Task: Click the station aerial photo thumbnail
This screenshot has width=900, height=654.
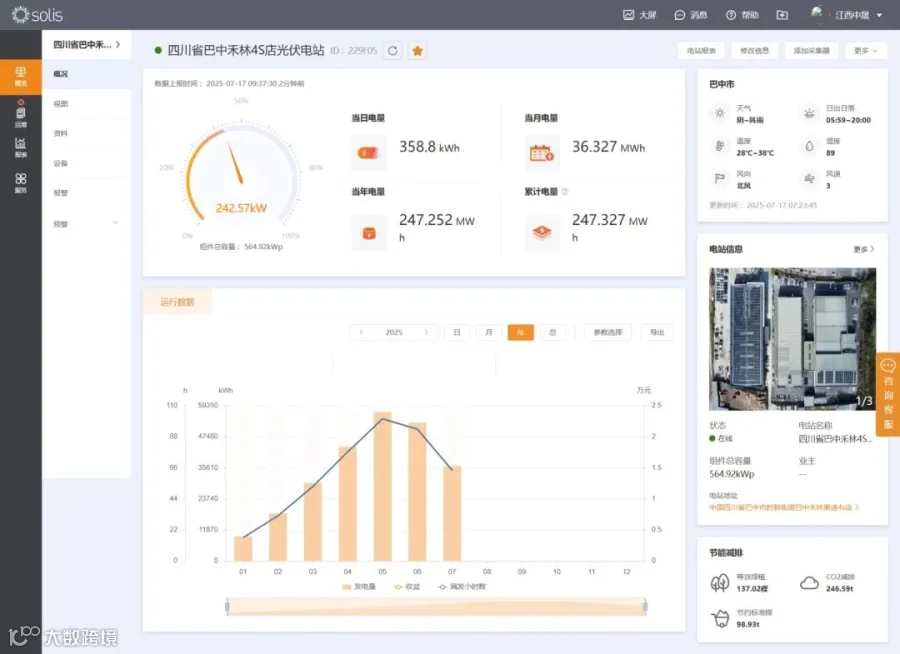Action: click(792, 339)
